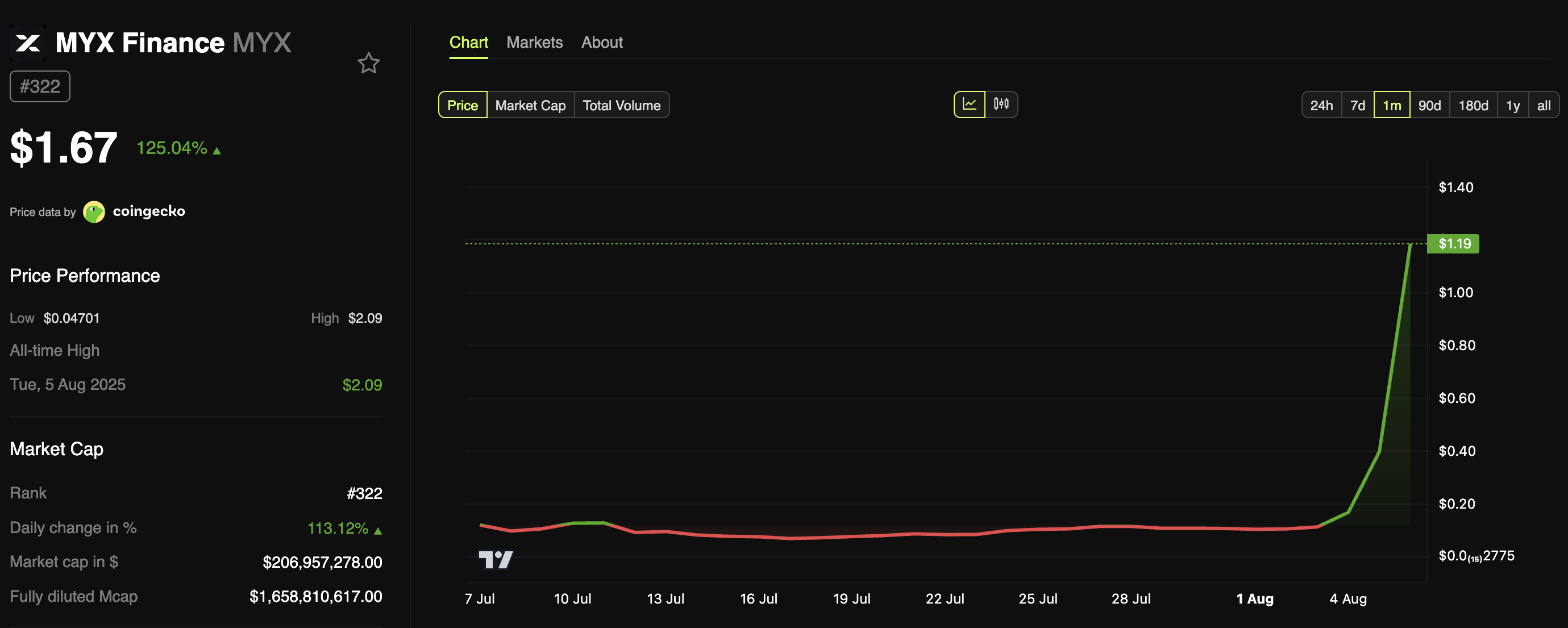Select the Price data toggle
Viewport: 1568px width, 628px height.
tap(463, 105)
